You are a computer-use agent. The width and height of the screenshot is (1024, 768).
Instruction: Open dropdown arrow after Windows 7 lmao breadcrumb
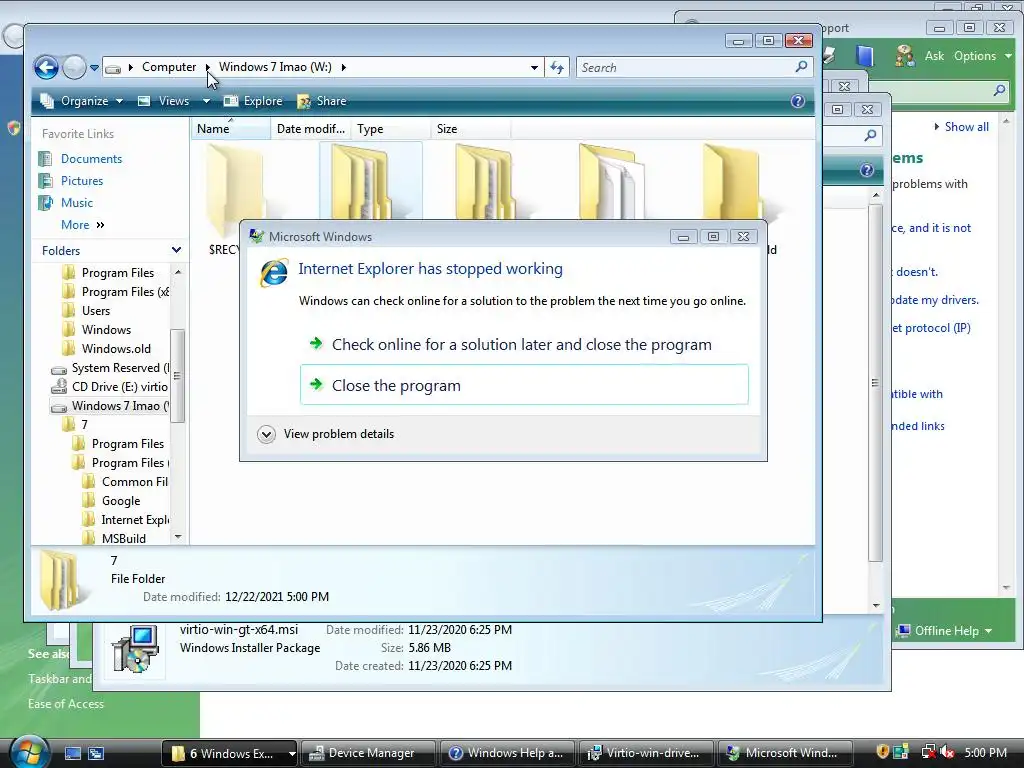tap(344, 67)
